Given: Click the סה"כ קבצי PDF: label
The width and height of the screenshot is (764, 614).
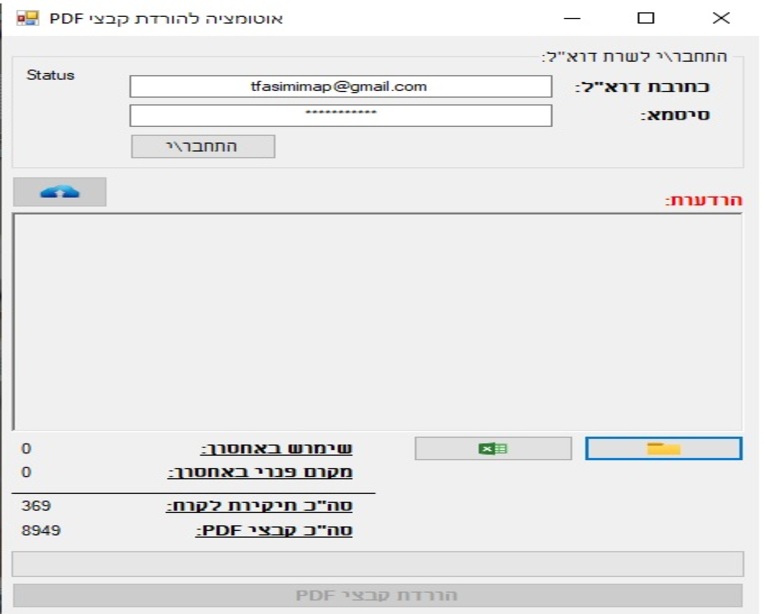Looking at the screenshot, I should (274, 530).
